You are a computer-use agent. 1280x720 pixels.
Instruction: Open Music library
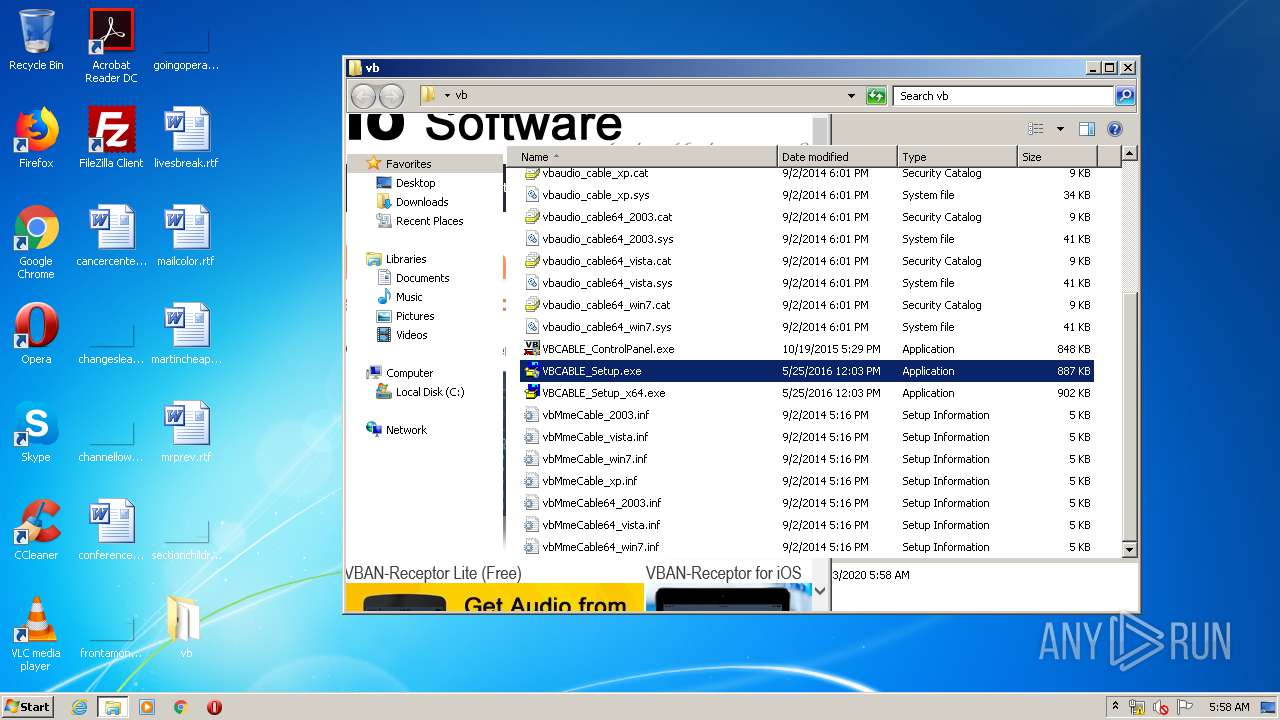coord(409,297)
